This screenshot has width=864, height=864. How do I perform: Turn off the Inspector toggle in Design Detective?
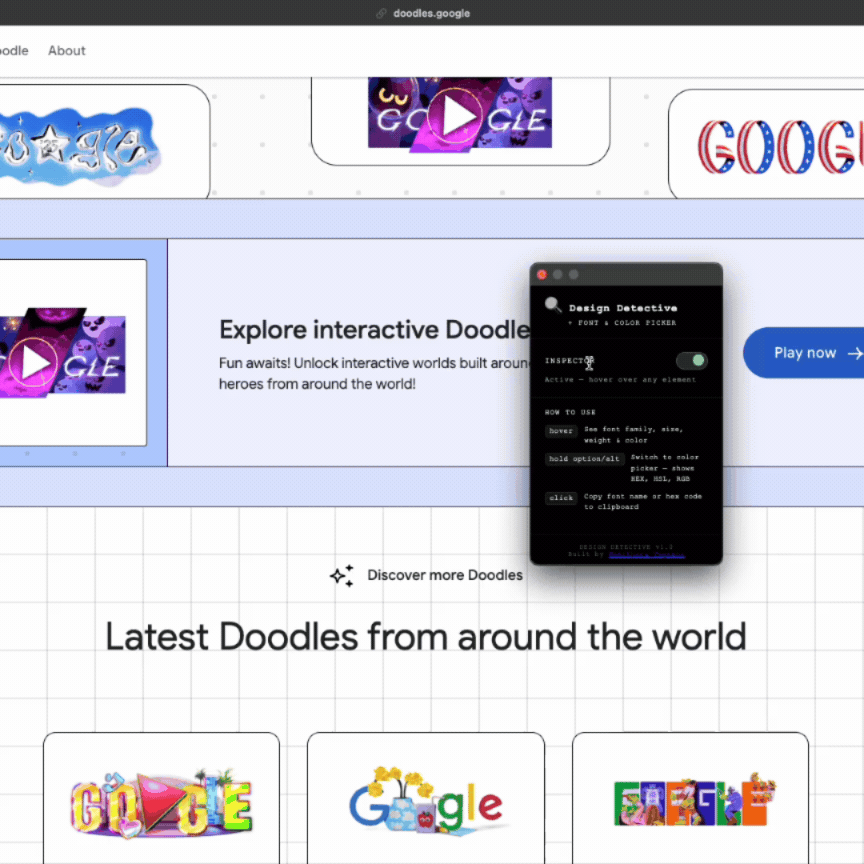pos(692,361)
